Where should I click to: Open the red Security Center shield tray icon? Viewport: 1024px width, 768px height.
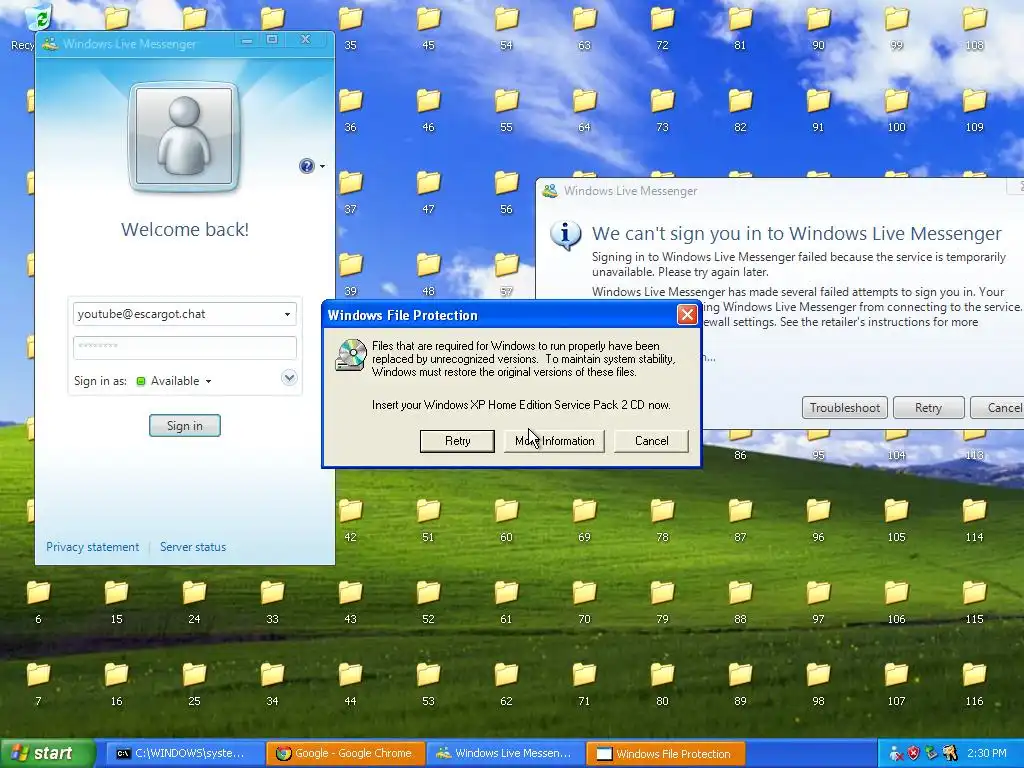click(913, 754)
